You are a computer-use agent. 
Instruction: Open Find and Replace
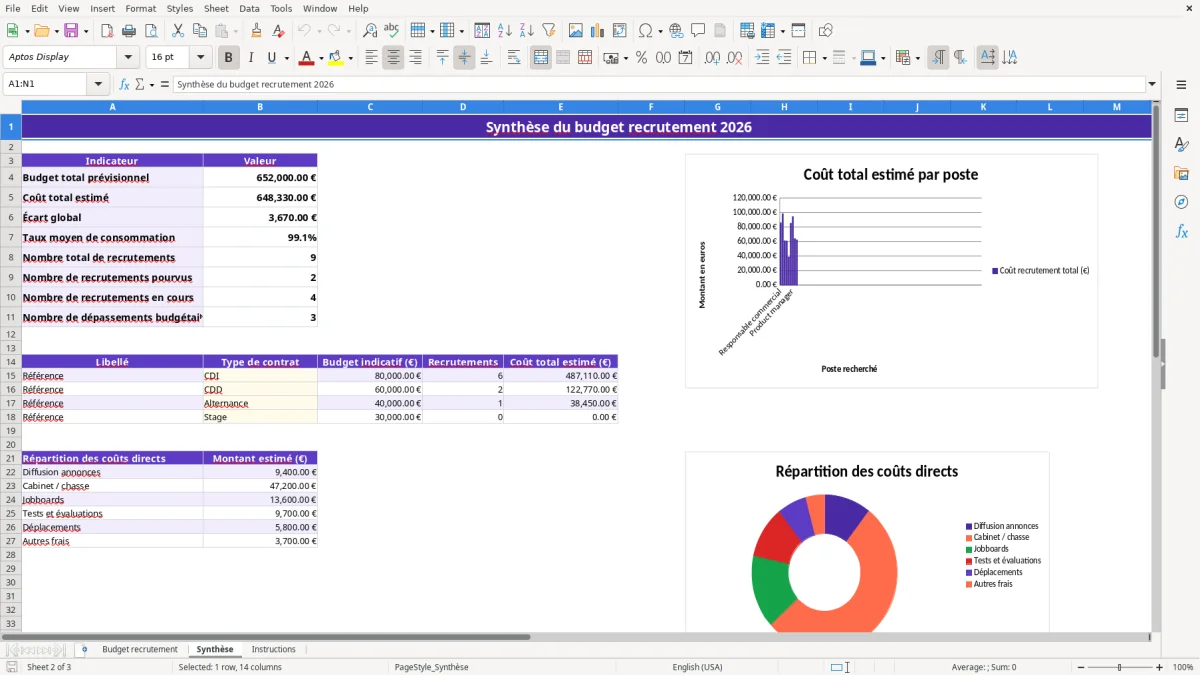(370, 31)
